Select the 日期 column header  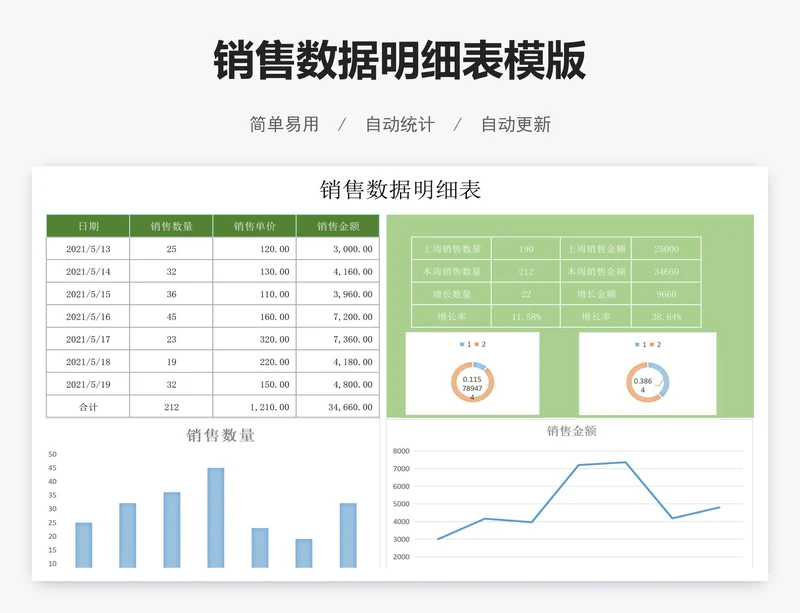(x=88, y=226)
